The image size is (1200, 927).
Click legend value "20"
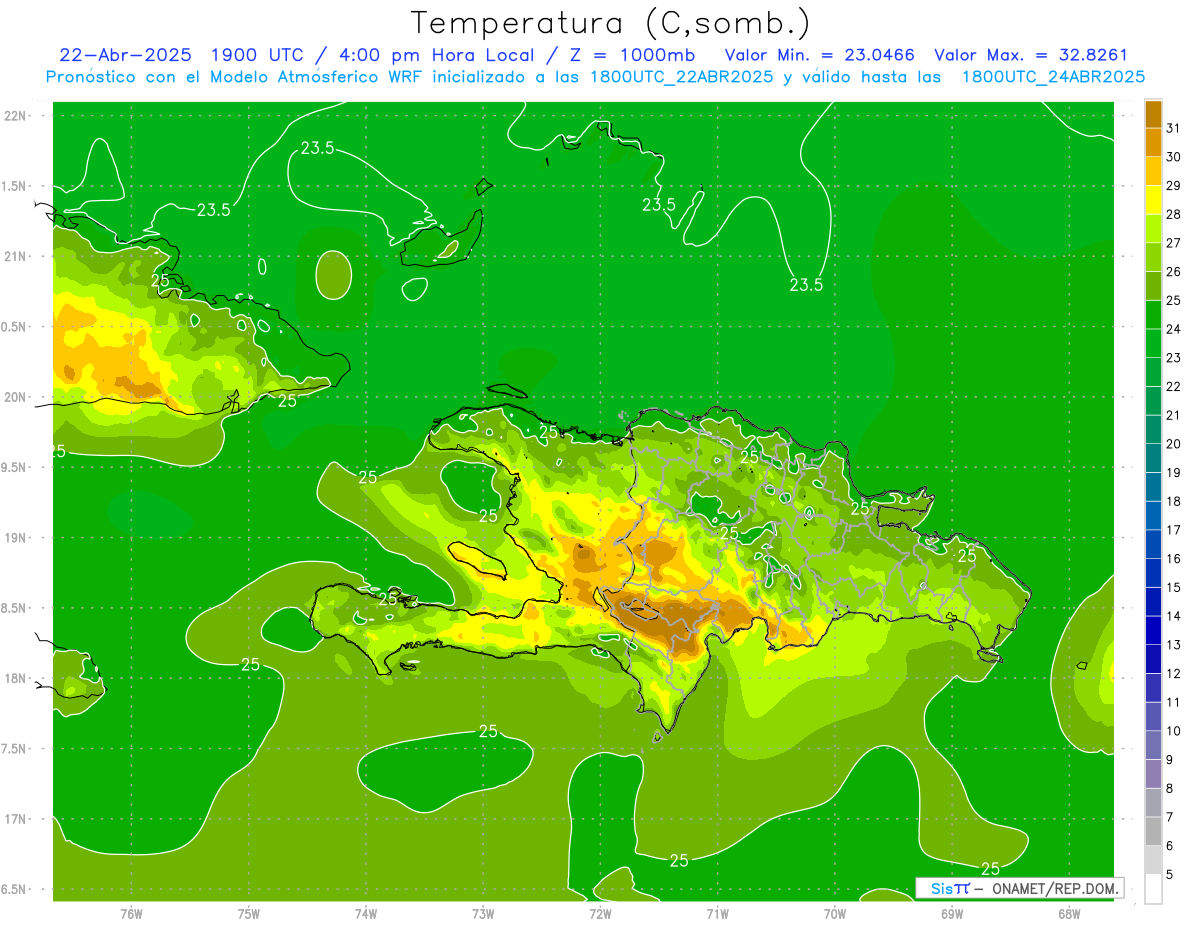[x=1173, y=444]
